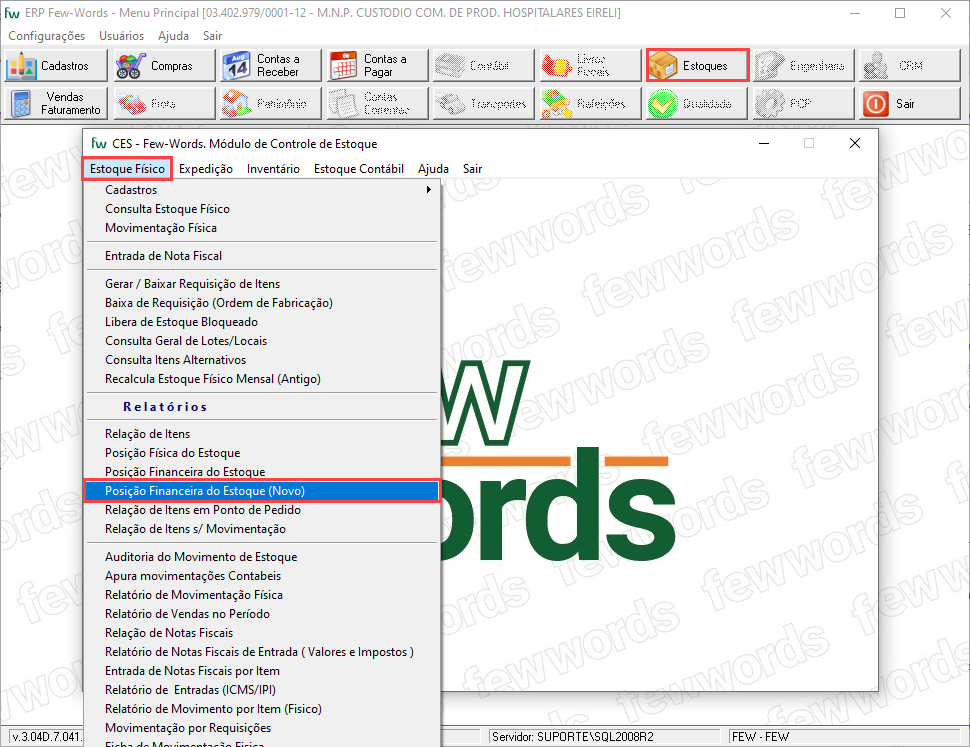Click the CRM module button
Screen dimensions: 970x747
[x=910, y=66]
